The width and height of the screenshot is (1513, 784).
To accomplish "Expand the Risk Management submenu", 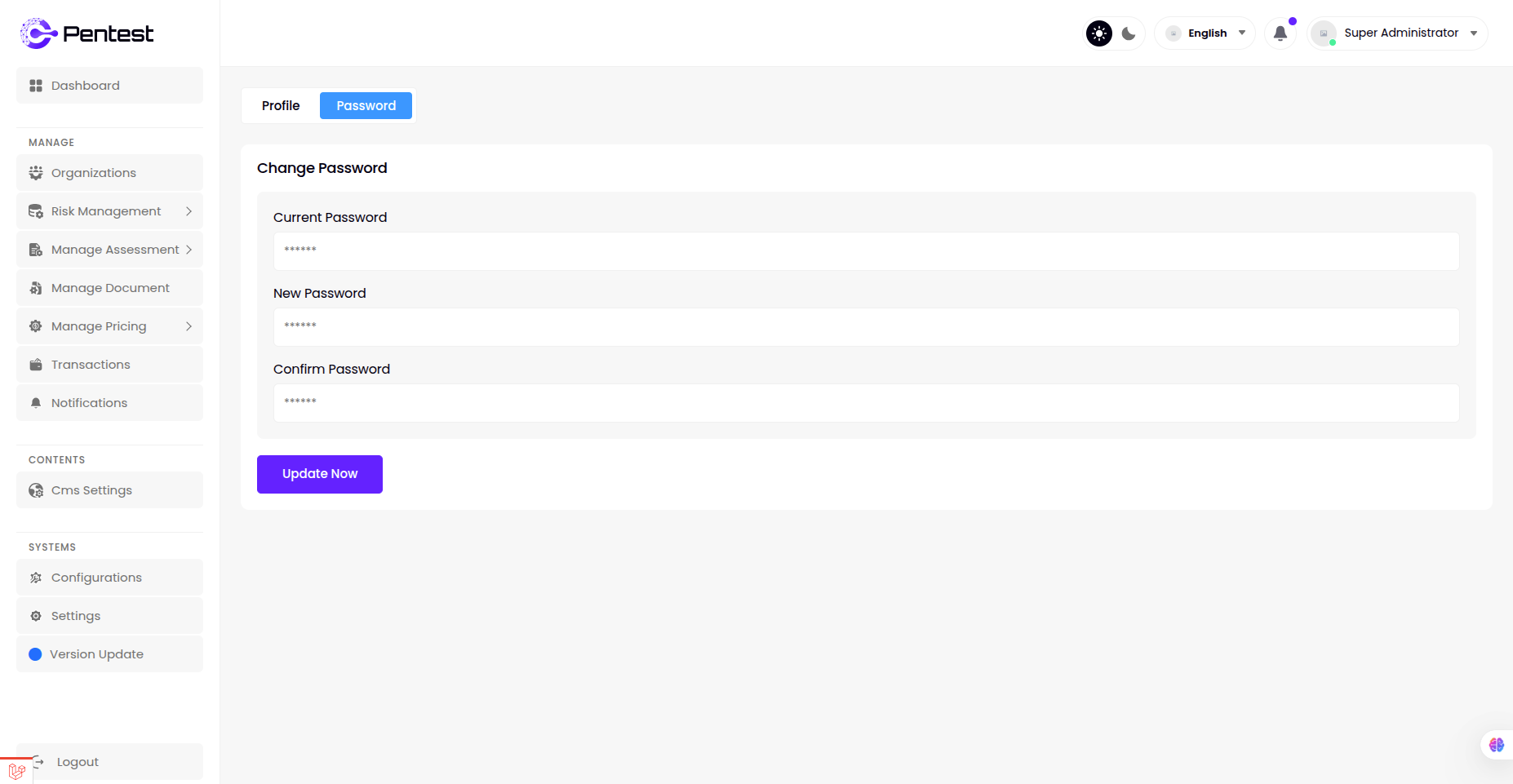I will click(189, 211).
